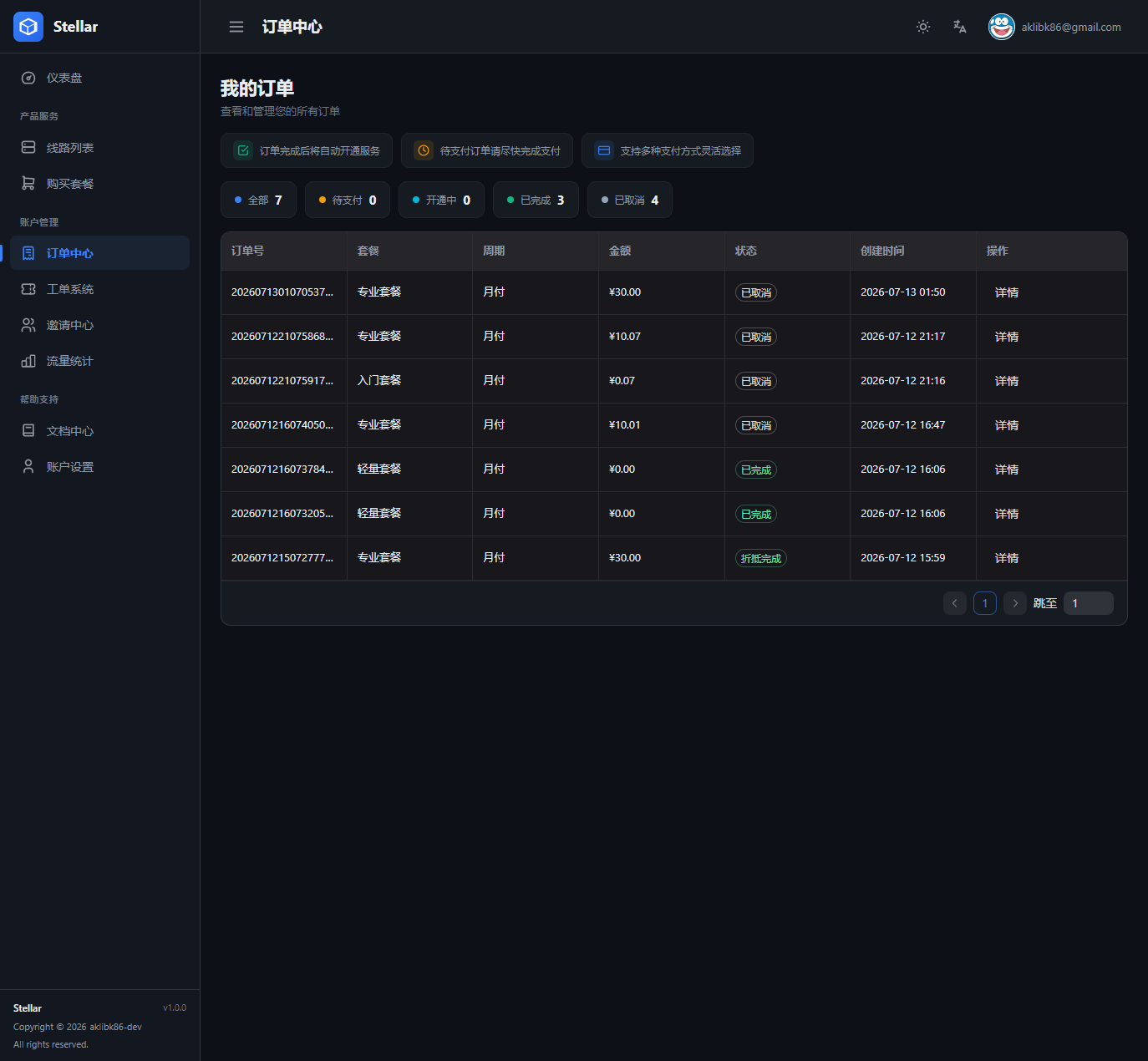
Task: Click the 线路列表 server icon
Action: point(28,147)
